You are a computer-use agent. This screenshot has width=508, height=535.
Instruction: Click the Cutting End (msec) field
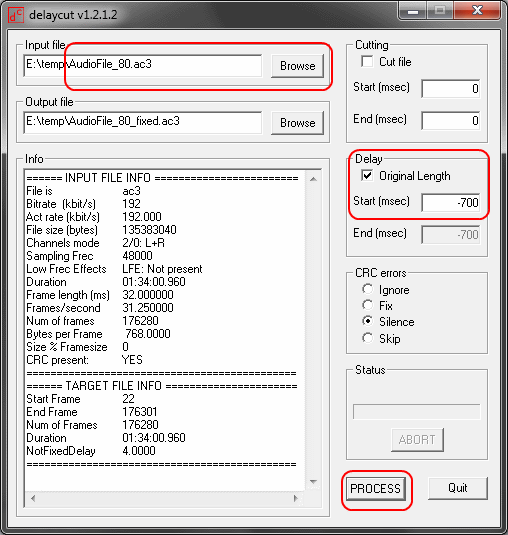pos(451,120)
